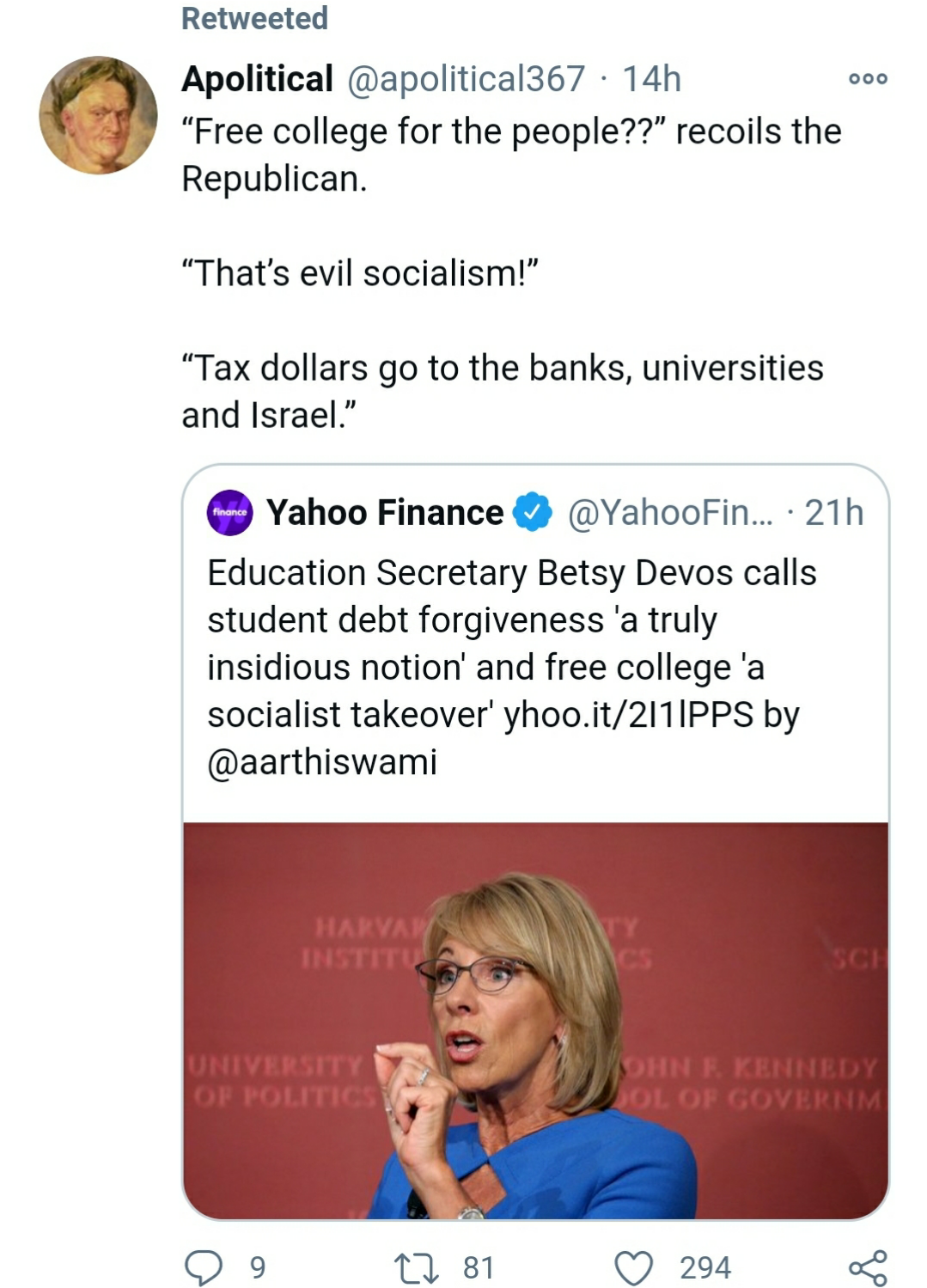Open the three-dot more options menu
The image size is (927, 1288).
point(868,79)
